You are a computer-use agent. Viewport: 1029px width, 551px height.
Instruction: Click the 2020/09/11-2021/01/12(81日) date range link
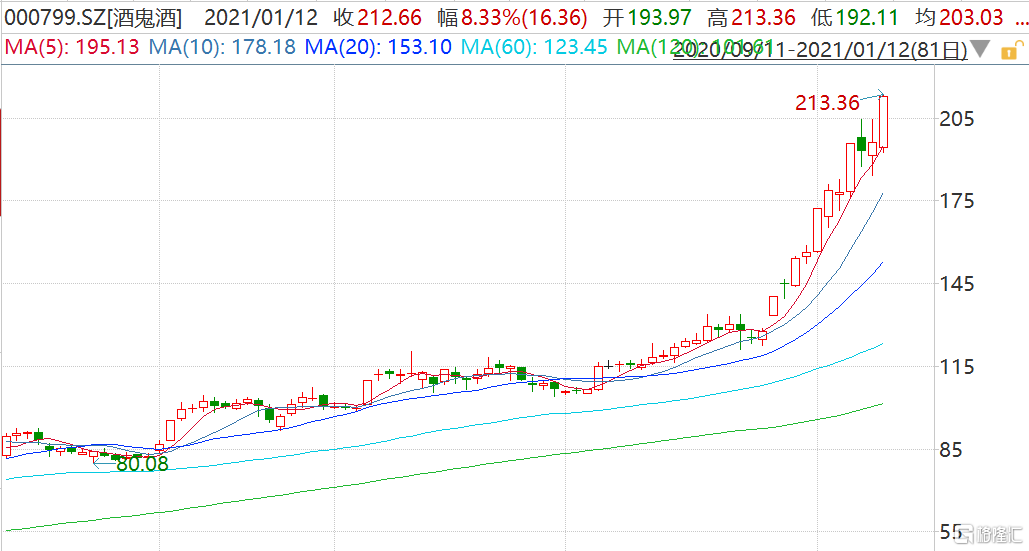(820, 51)
